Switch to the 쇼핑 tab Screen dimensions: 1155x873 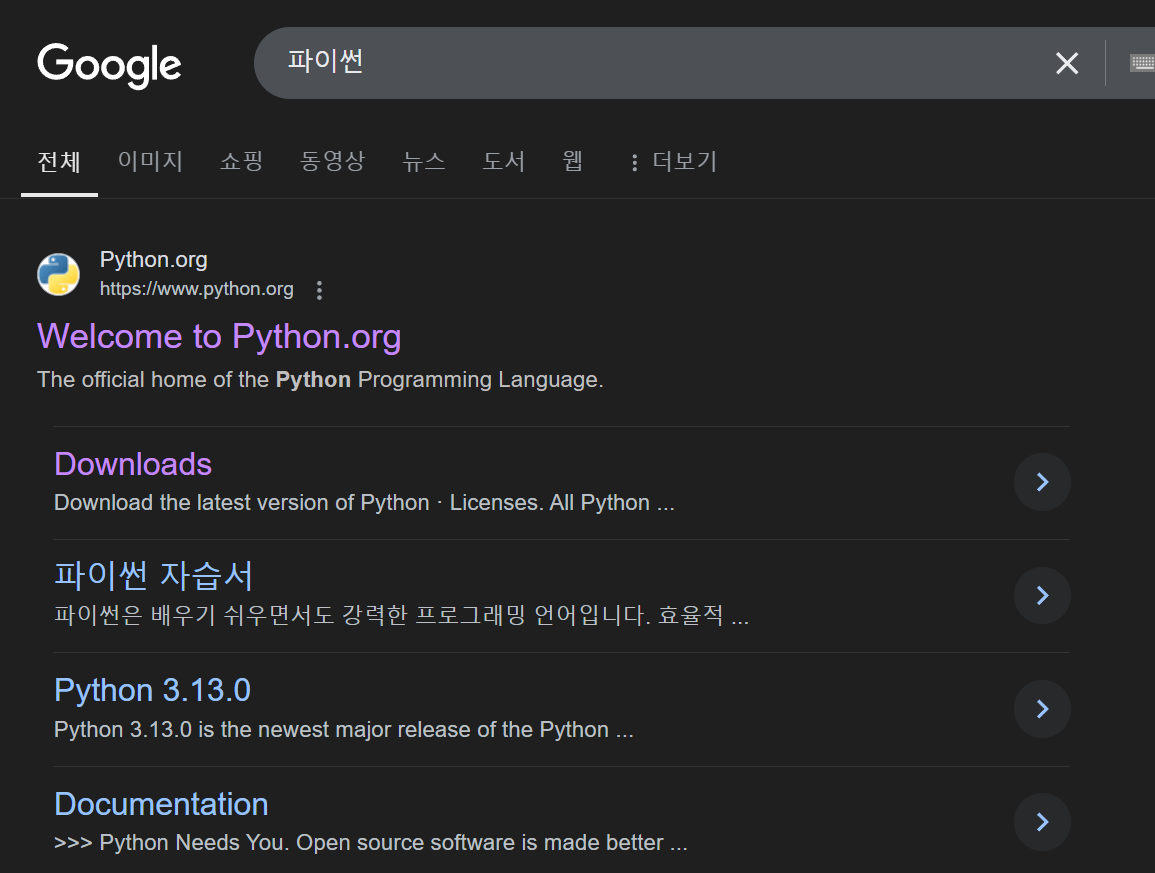[242, 161]
